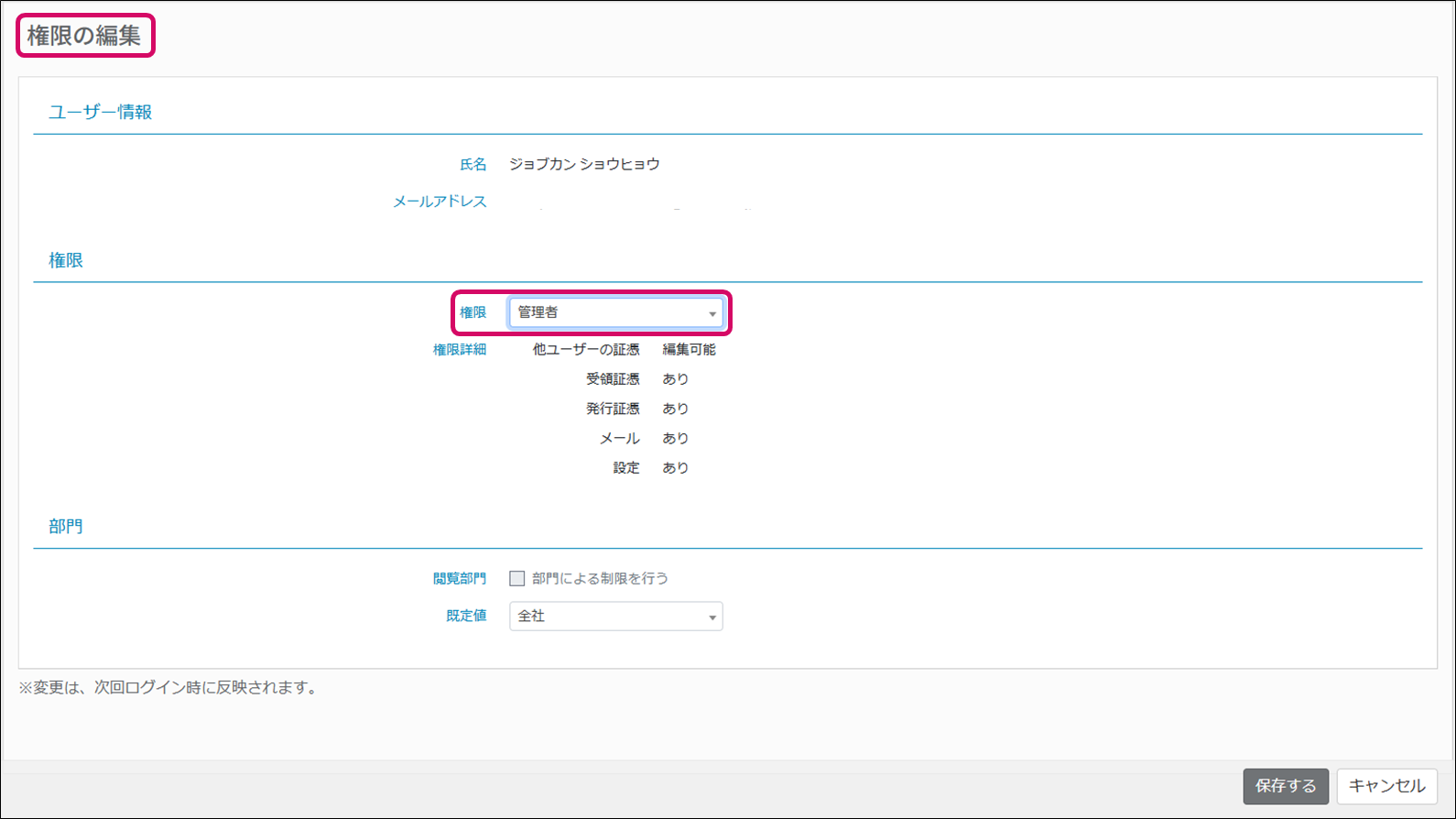Click the 権限詳細 label
Viewport: 1456px width, 819px height.
pos(460,350)
